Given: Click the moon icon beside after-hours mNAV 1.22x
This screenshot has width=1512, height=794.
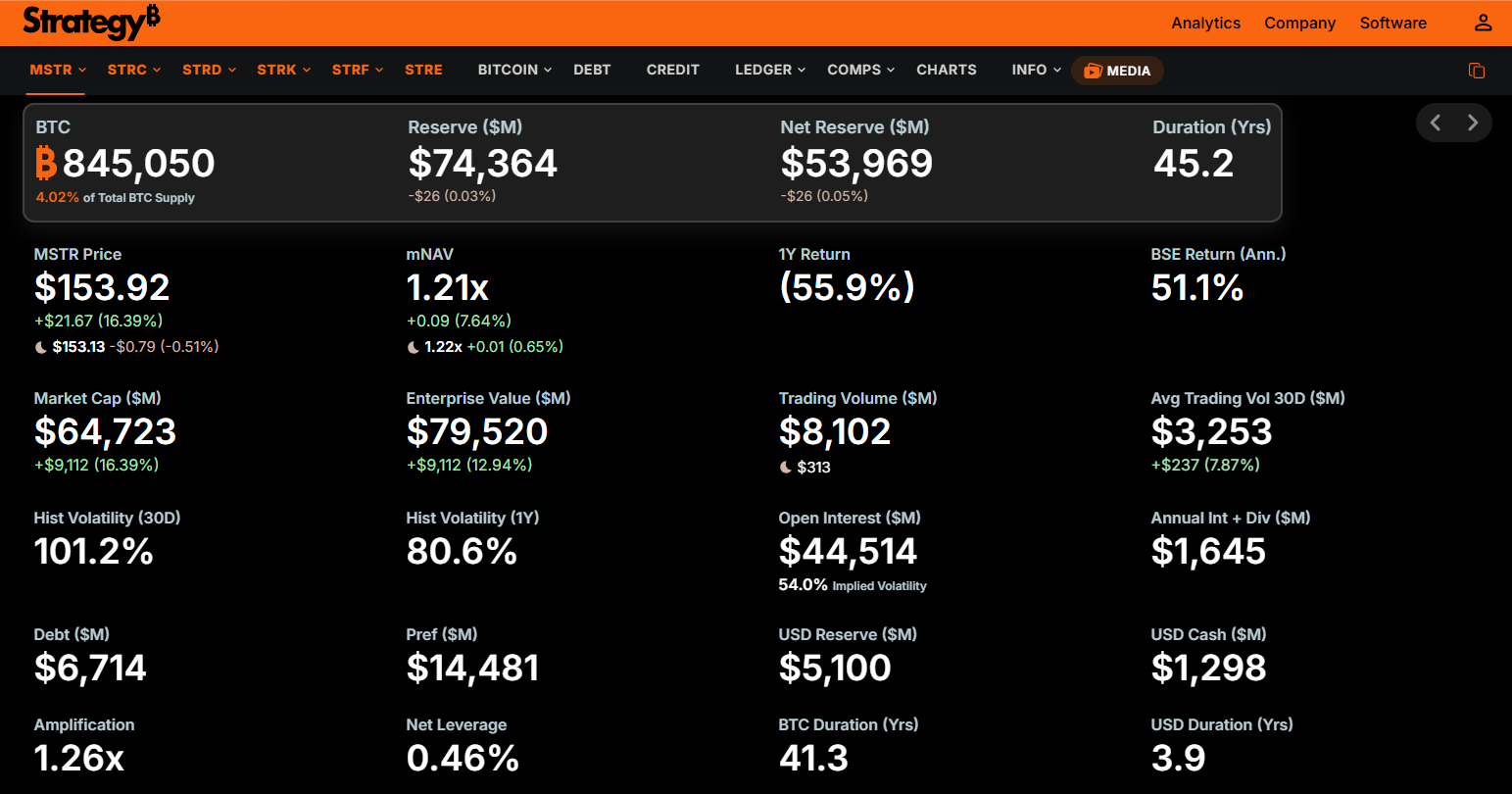Looking at the screenshot, I should pos(414,347).
